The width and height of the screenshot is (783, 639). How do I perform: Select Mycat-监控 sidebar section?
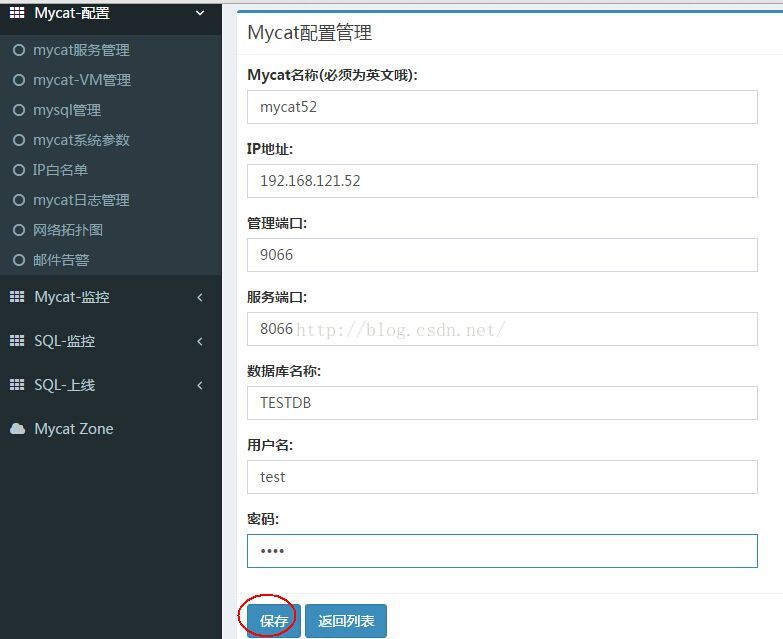click(111, 297)
